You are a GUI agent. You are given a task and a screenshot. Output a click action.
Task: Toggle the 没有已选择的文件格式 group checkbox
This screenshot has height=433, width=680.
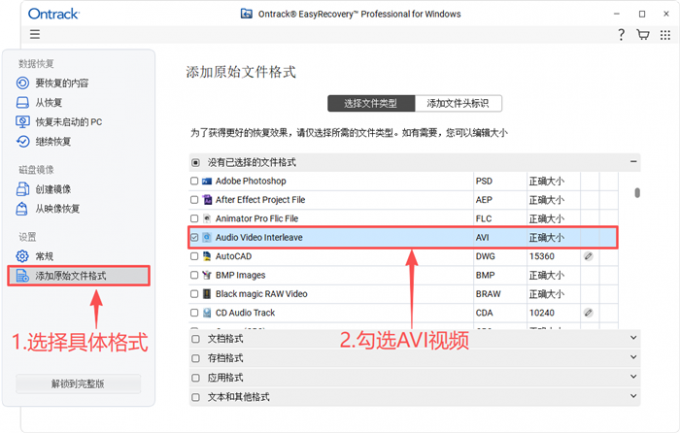tap(196, 163)
